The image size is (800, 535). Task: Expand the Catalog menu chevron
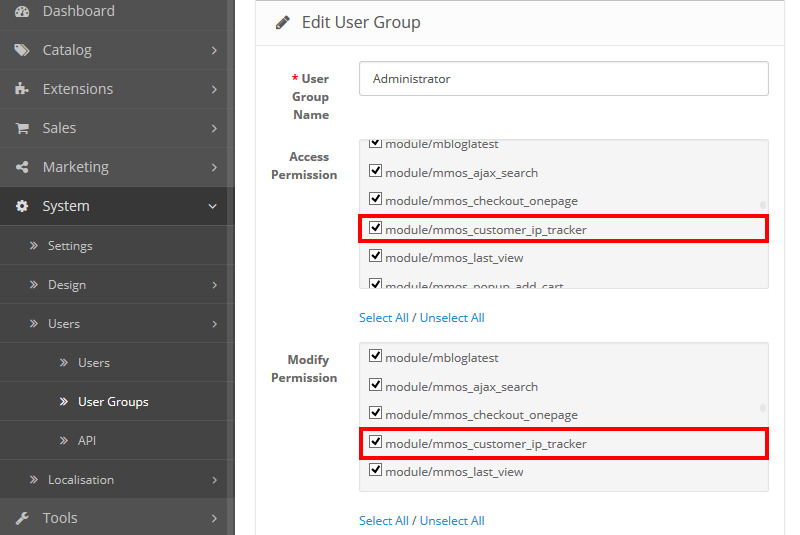(213, 50)
